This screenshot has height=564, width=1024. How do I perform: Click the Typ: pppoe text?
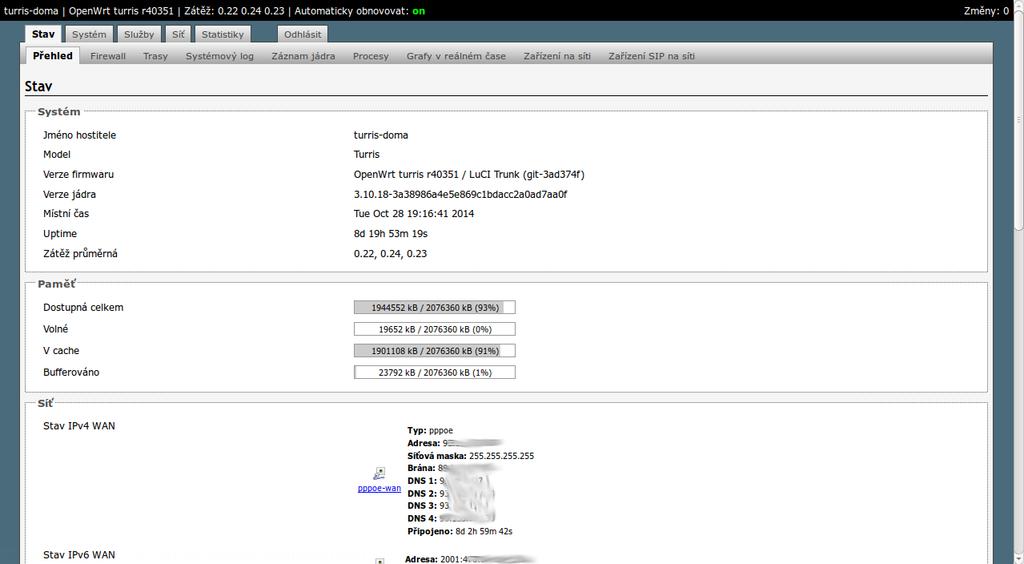pos(430,431)
